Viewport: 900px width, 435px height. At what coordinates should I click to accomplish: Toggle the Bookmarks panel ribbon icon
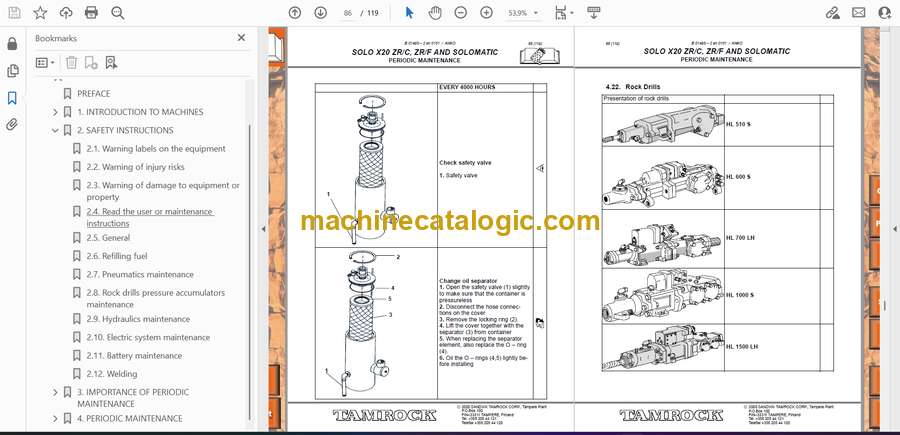click(12, 98)
